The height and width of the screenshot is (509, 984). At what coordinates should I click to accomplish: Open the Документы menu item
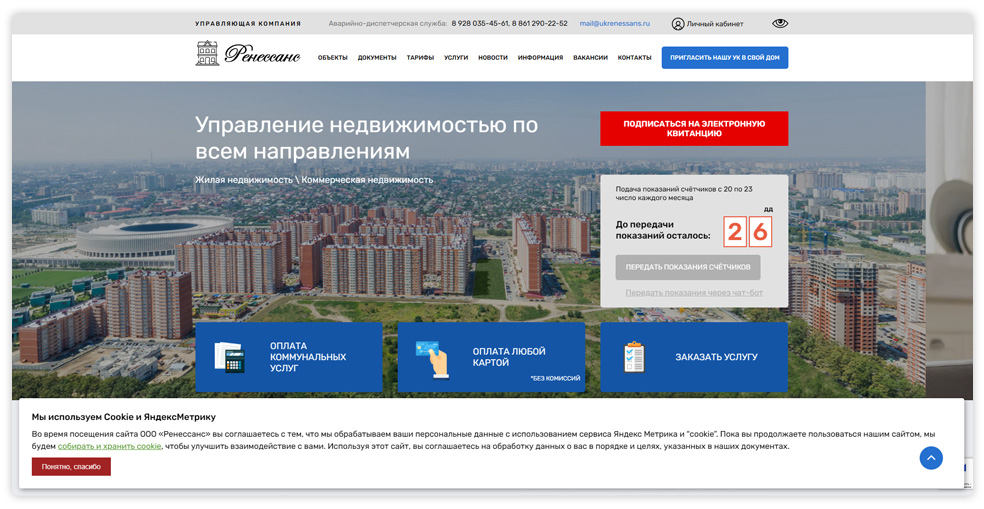(377, 58)
